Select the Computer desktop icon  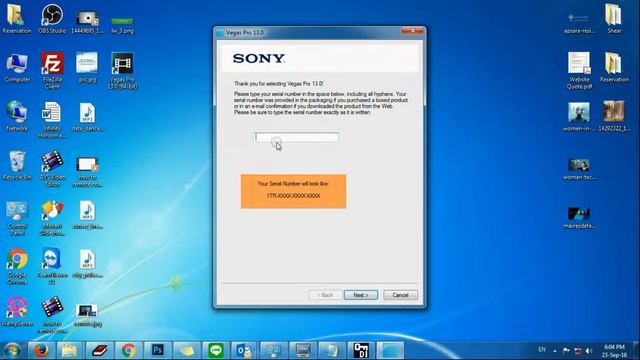tap(17, 68)
